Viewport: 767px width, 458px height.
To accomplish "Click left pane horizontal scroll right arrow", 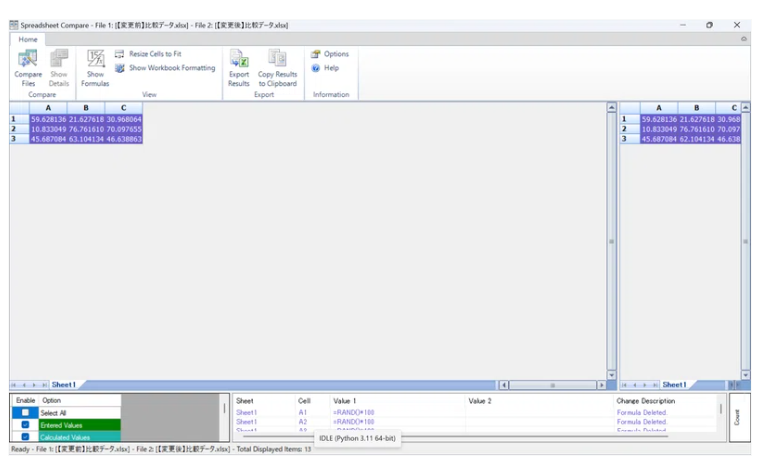I will coord(602,385).
